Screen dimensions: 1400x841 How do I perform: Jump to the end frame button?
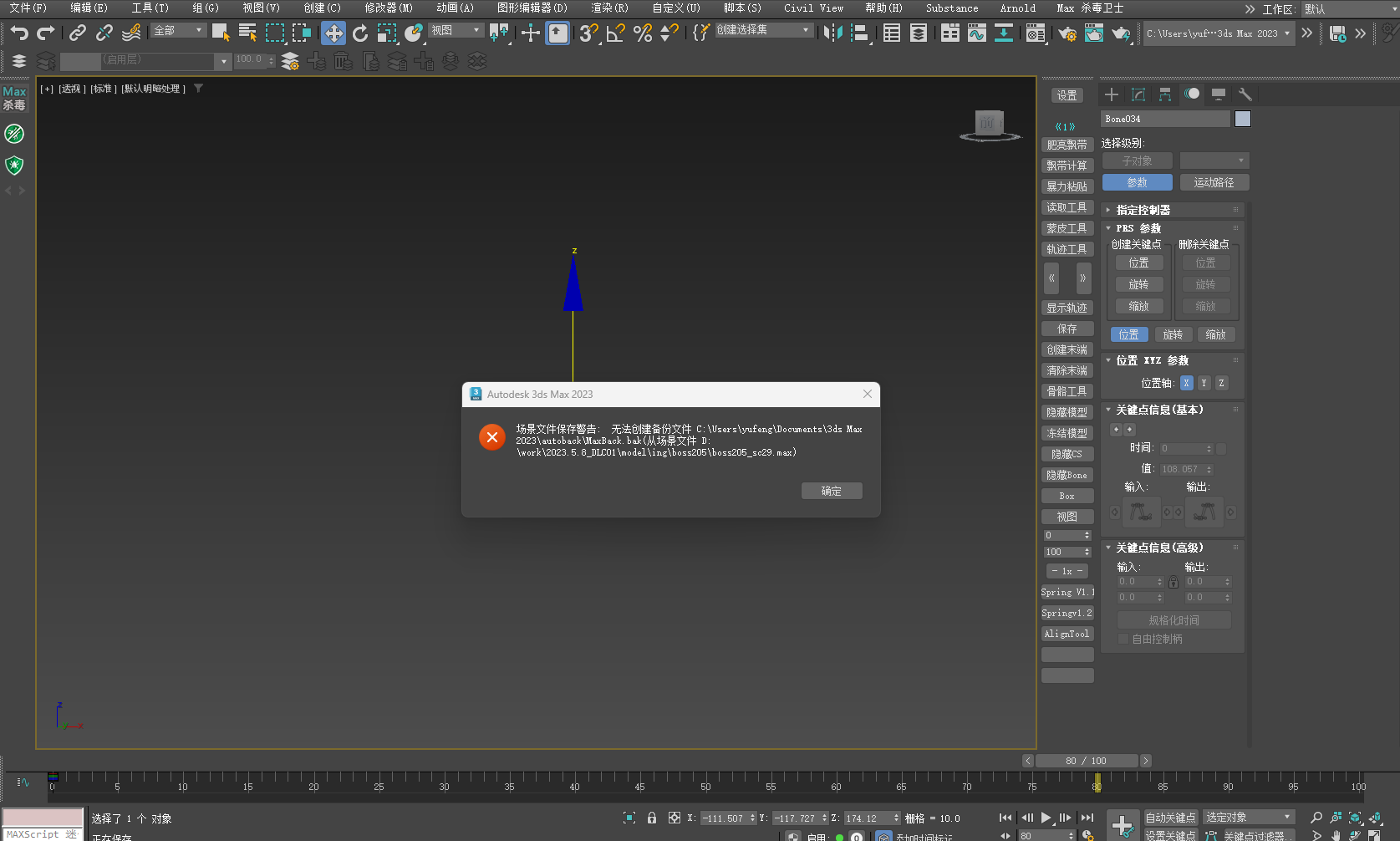click(x=1087, y=818)
